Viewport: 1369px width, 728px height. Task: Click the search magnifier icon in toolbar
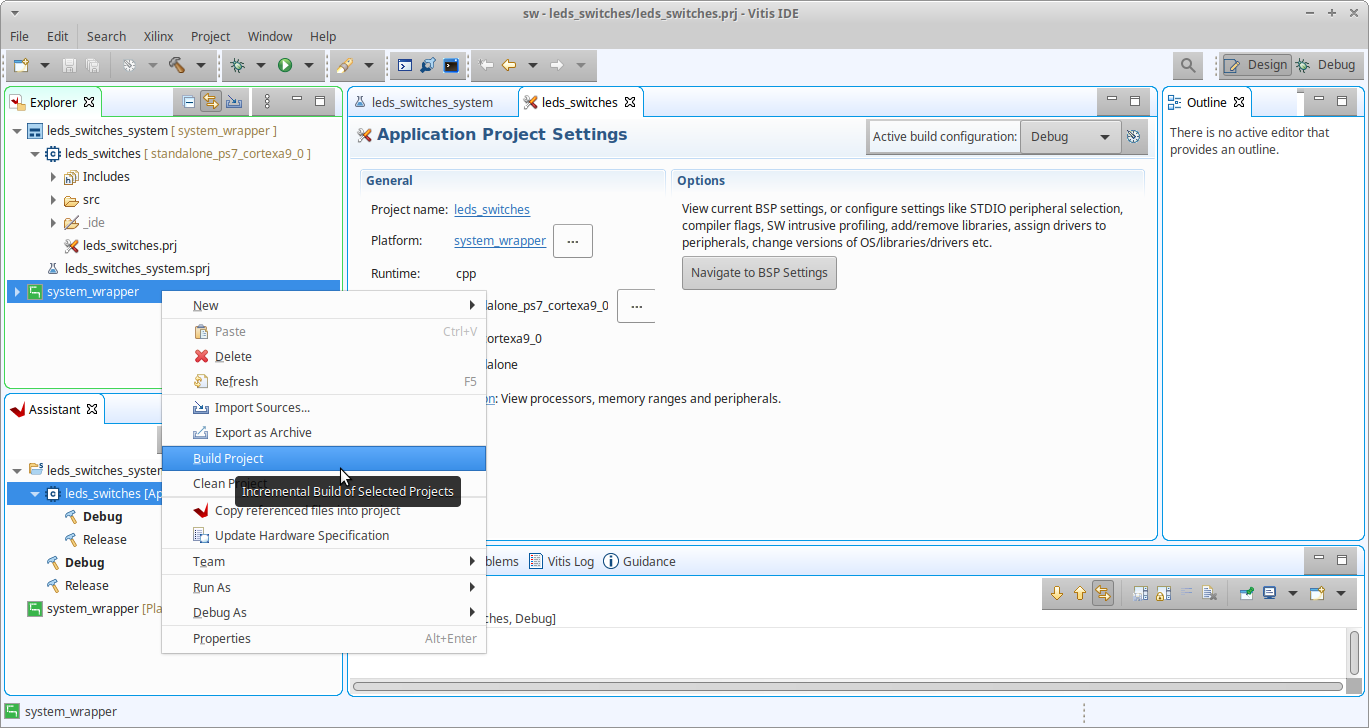[1187, 65]
